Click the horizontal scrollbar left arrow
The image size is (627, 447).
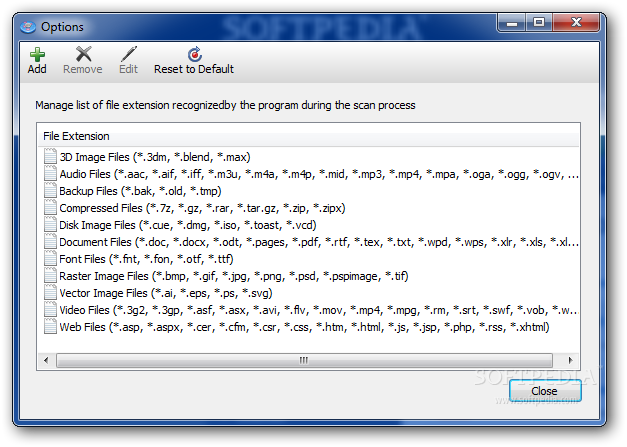click(x=46, y=360)
